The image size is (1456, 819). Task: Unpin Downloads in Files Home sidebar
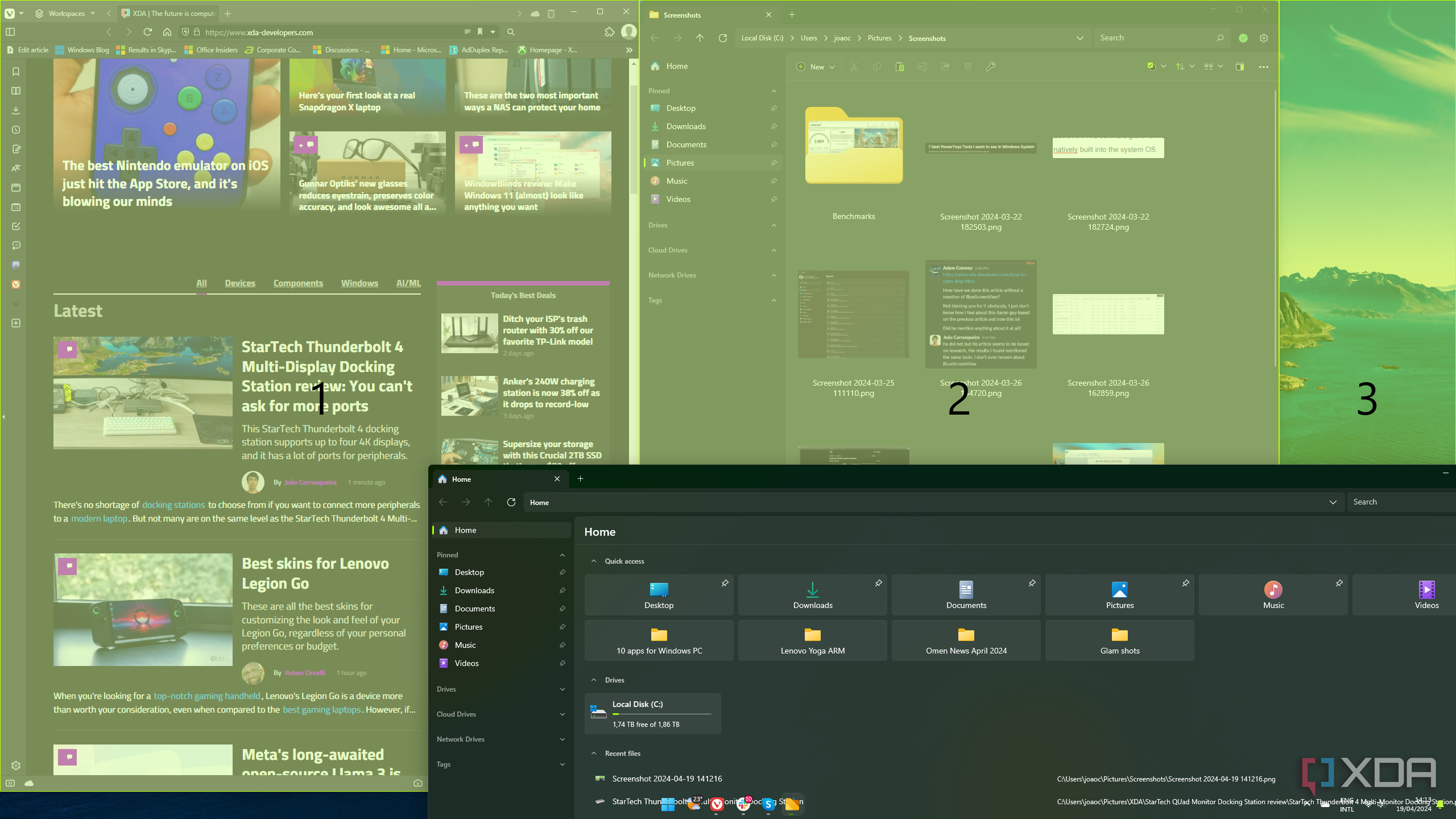562,590
